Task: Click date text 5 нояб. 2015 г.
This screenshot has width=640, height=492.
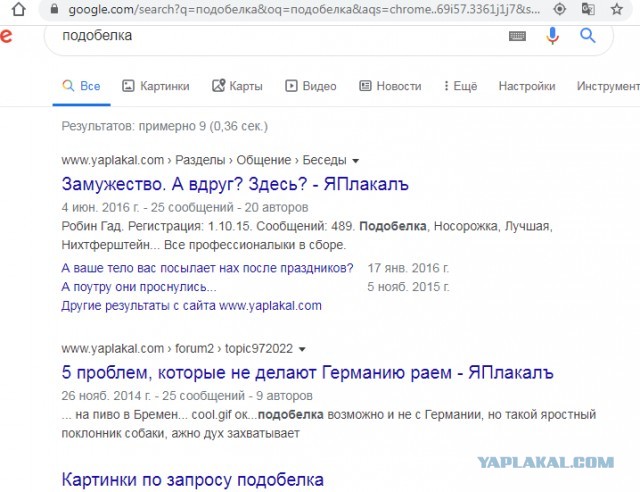Action: coord(408,287)
